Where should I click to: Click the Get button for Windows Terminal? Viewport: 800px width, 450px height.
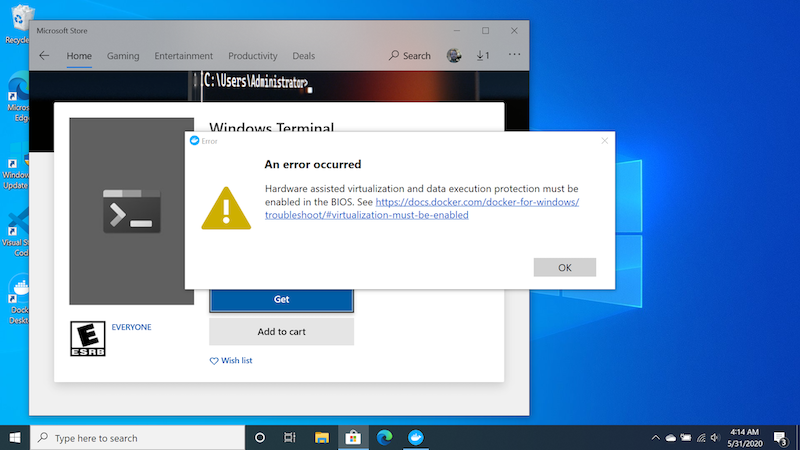(x=281, y=299)
